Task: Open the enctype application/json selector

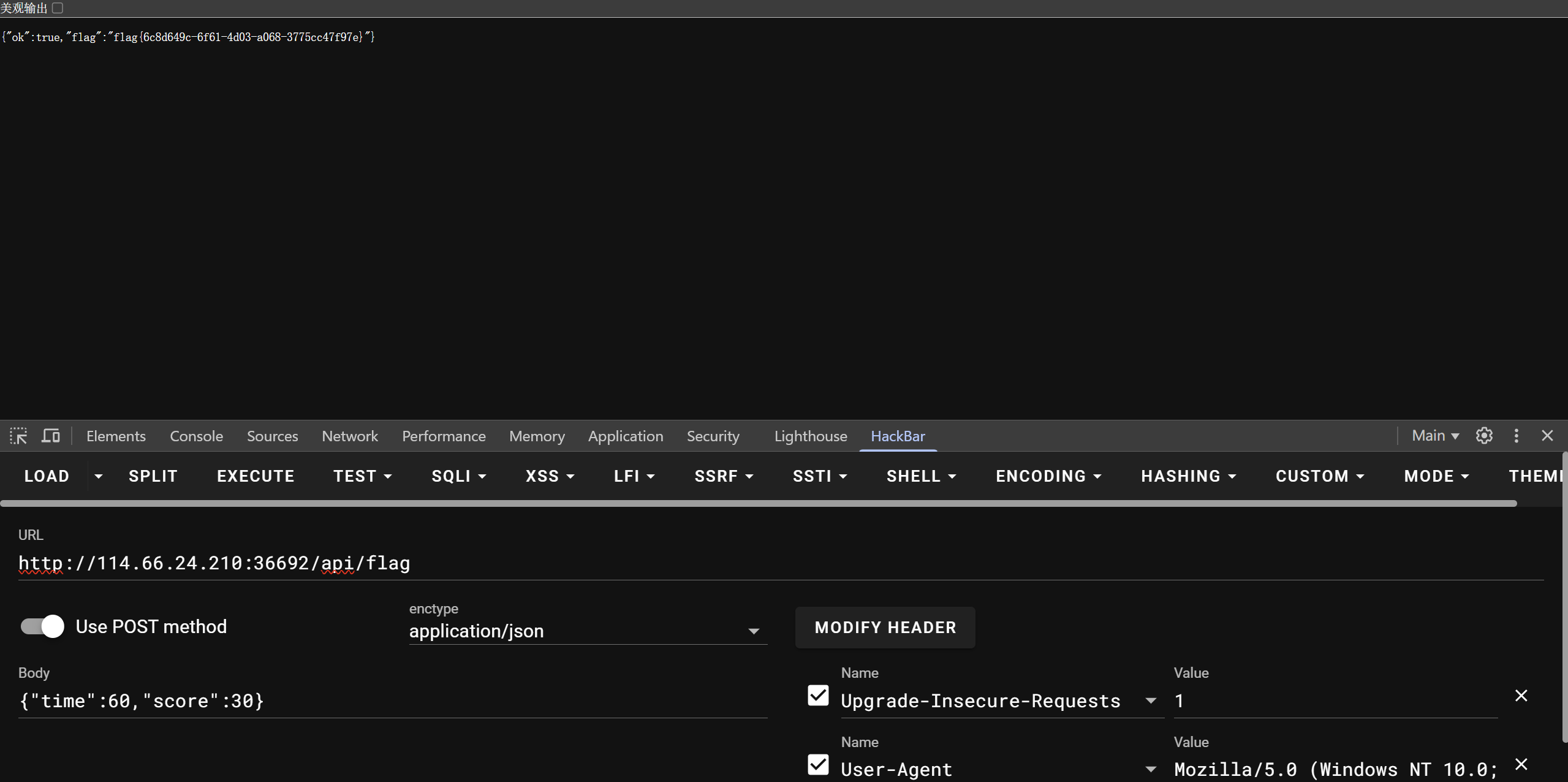Action: tap(588, 631)
